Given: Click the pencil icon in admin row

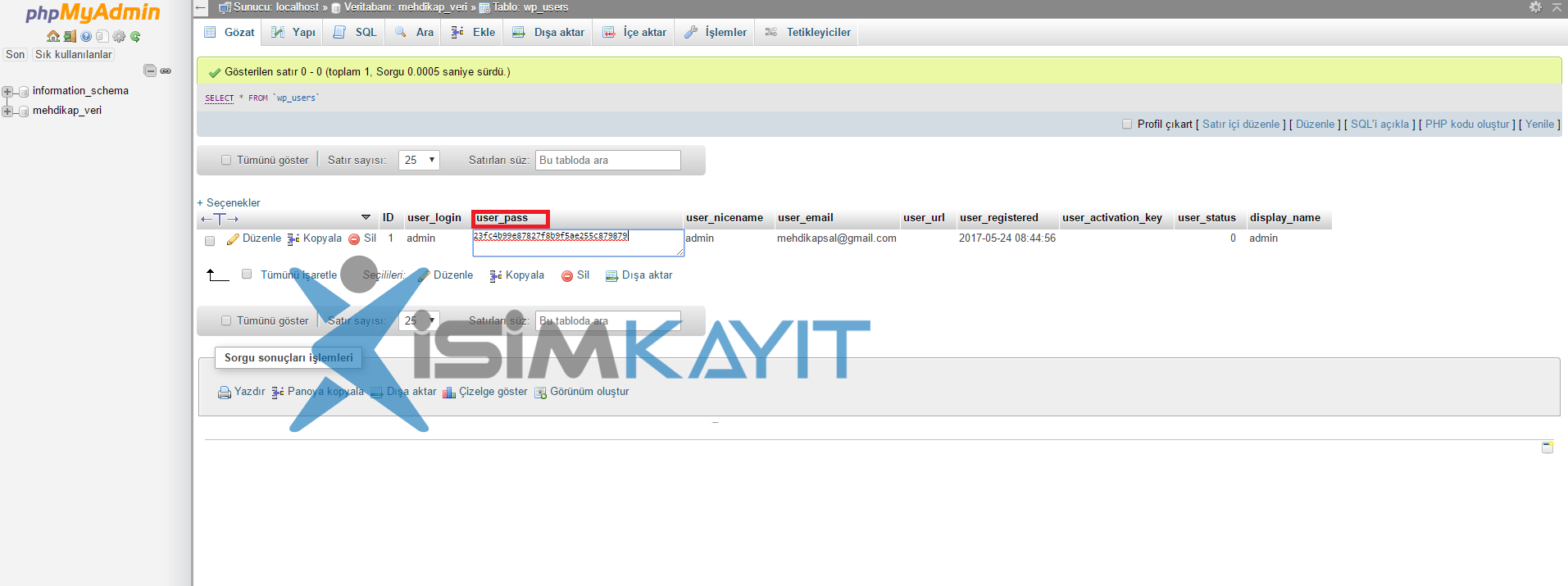Looking at the screenshot, I should (233, 239).
